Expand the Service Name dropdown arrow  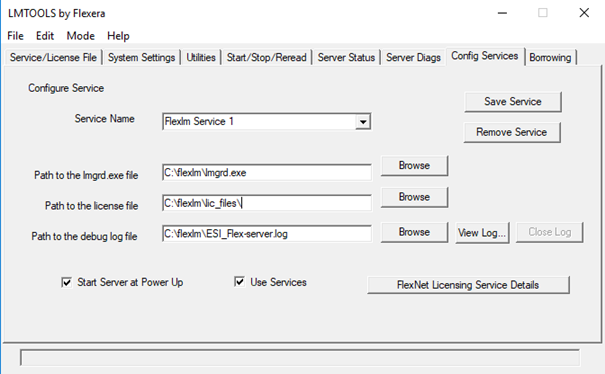363,122
